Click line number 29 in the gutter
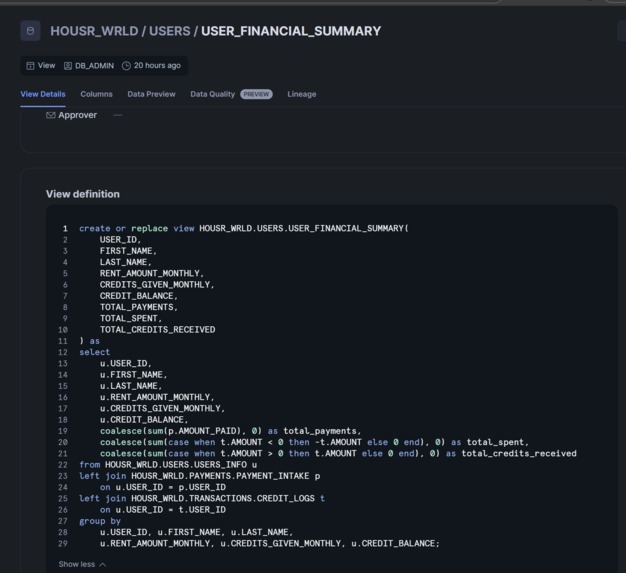Image resolution: width=626 pixels, height=573 pixels. coord(63,543)
